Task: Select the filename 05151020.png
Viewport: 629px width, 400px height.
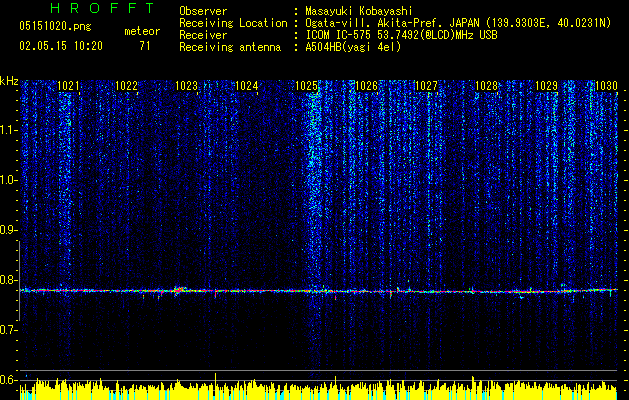Action: [55, 27]
